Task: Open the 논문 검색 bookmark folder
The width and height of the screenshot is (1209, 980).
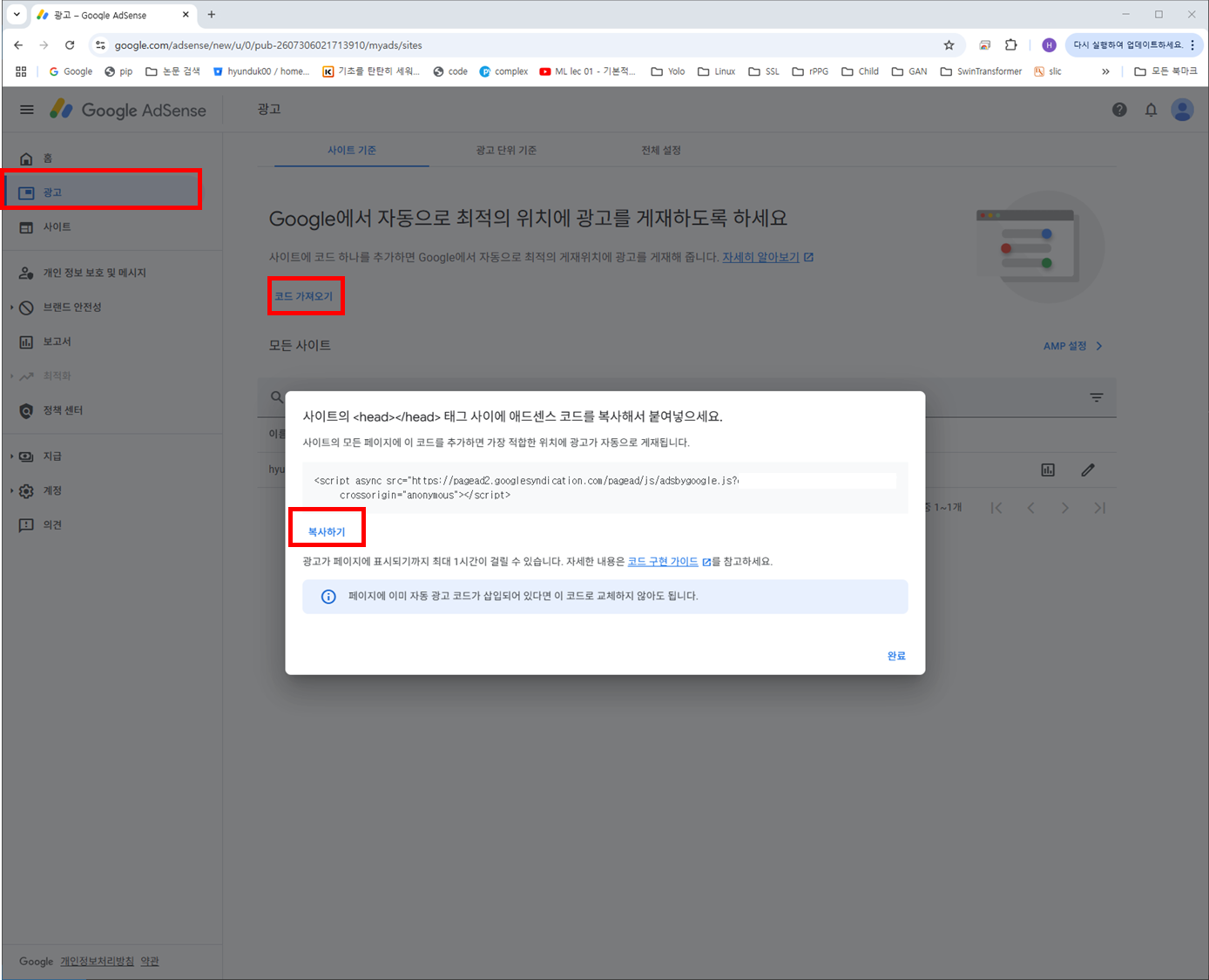Action: coord(172,71)
